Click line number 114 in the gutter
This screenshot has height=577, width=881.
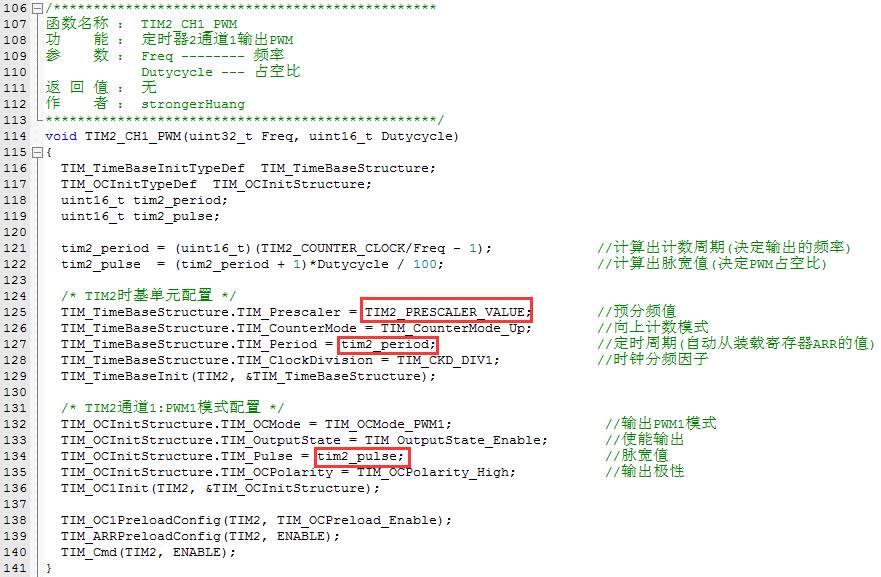click(15, 137)
